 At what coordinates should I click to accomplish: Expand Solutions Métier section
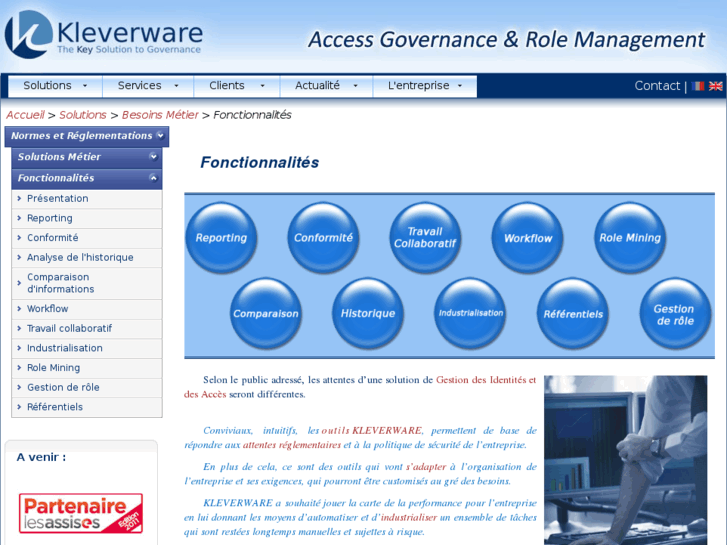(87, 157)
